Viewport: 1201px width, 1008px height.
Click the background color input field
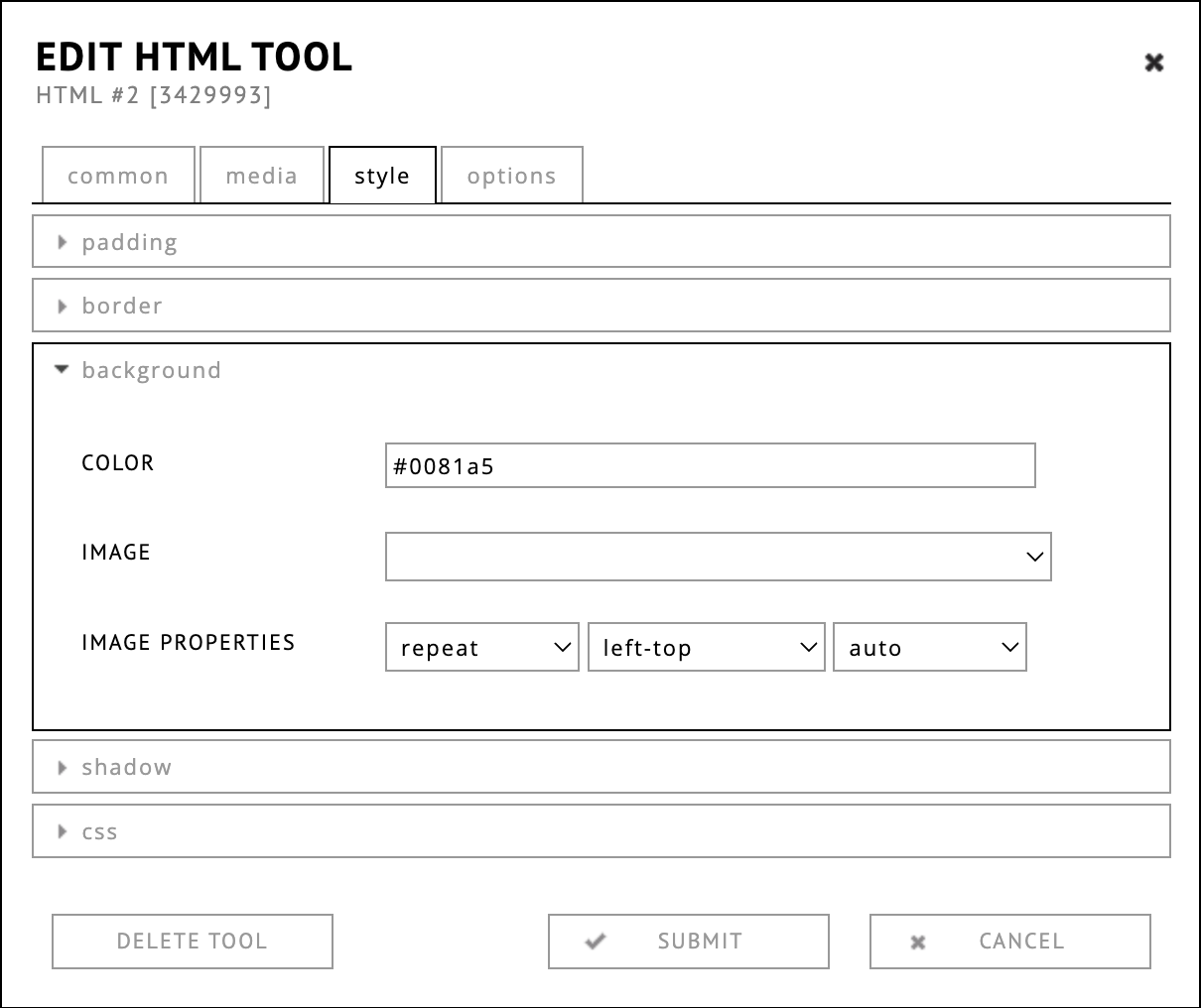(x=710, y=465)
